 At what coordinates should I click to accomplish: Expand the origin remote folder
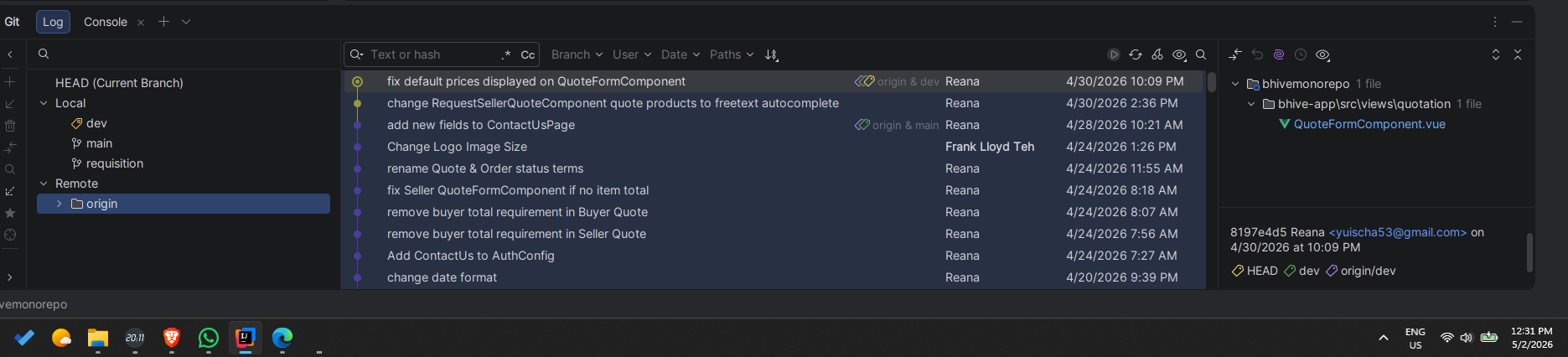pyautogui.click(x=60, y=204)
